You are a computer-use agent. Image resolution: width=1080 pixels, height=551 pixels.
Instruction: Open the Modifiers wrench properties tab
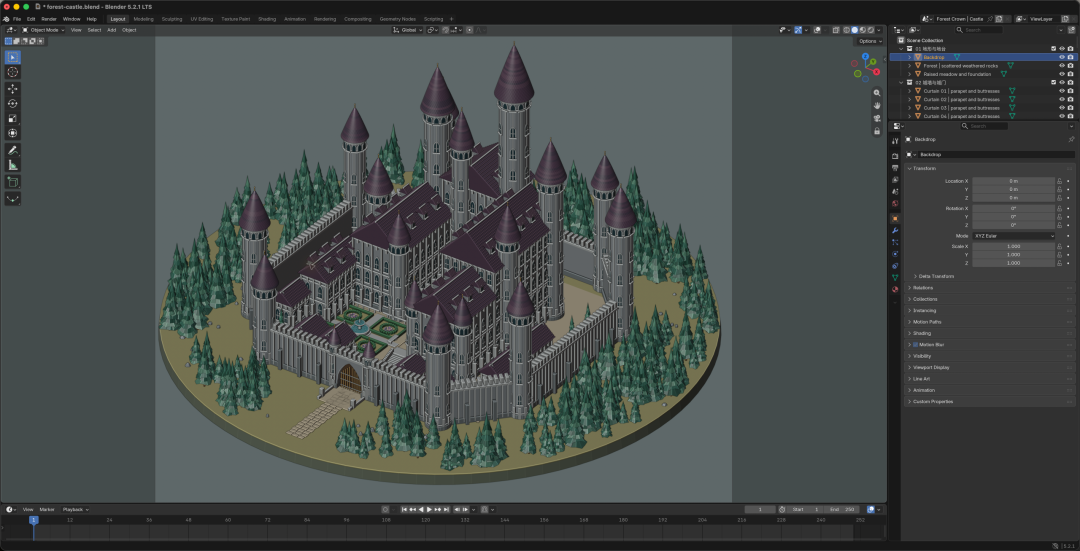click(x=895, y=230)
